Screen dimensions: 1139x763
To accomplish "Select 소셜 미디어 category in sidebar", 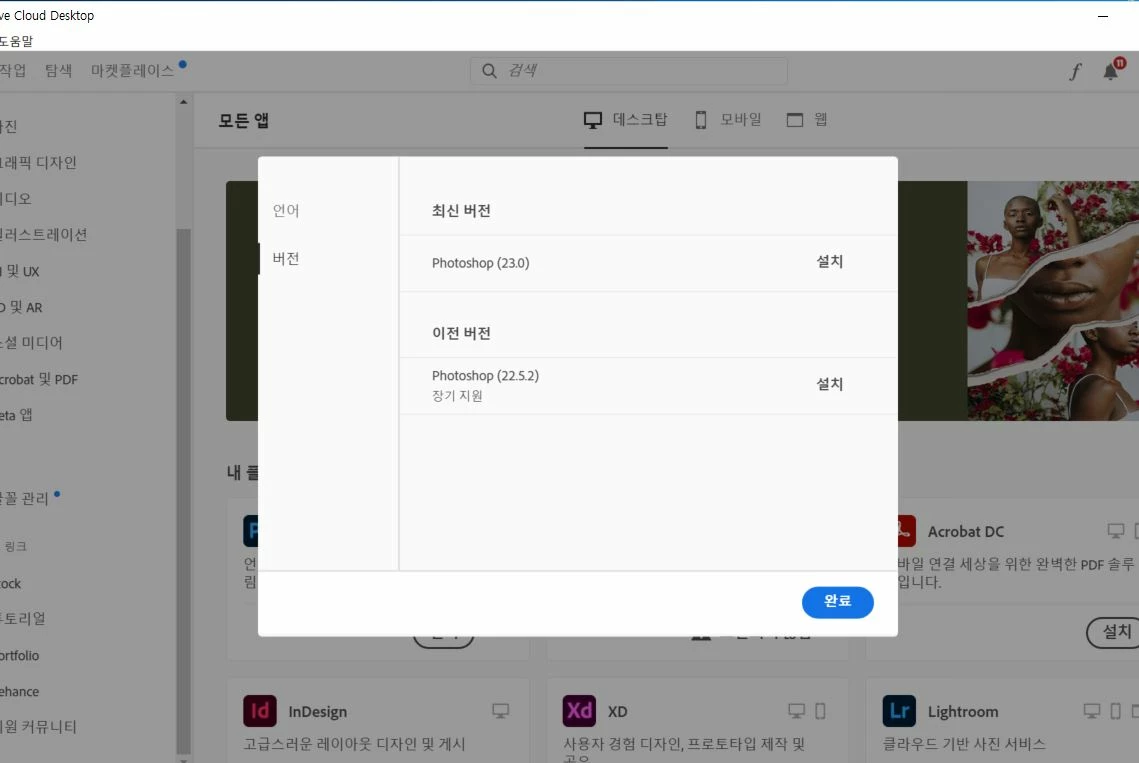I will pyautogui.click(x=31, y=343).
